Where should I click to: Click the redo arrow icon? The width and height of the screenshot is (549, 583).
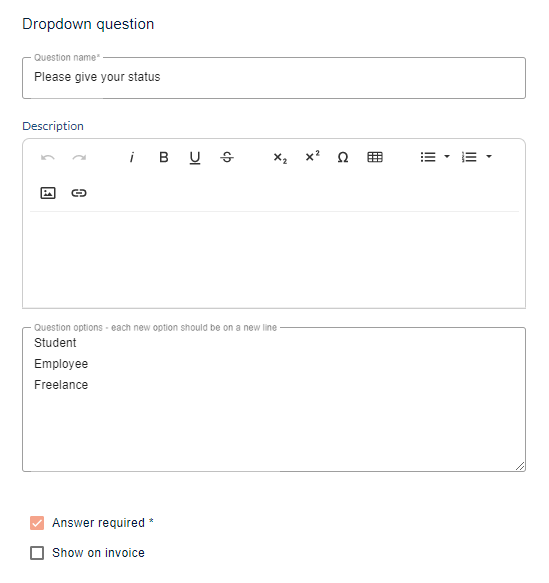79,158
